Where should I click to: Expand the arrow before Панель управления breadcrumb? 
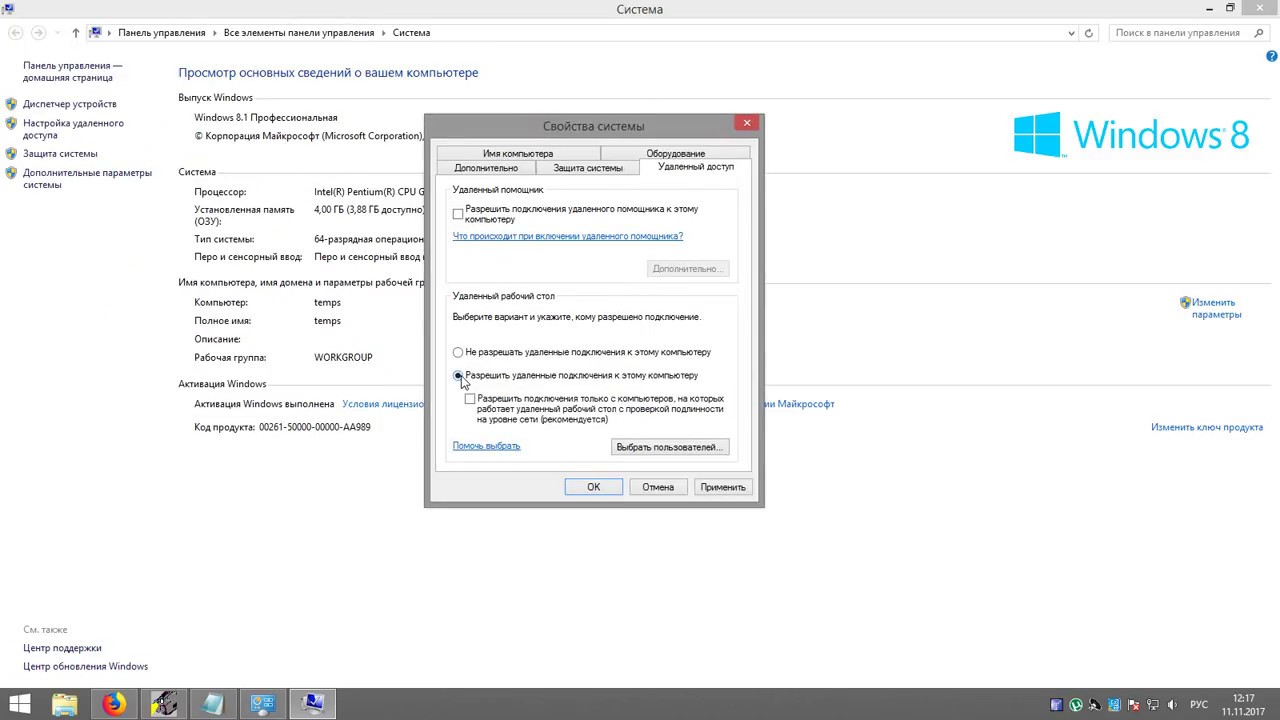[109, 33]
